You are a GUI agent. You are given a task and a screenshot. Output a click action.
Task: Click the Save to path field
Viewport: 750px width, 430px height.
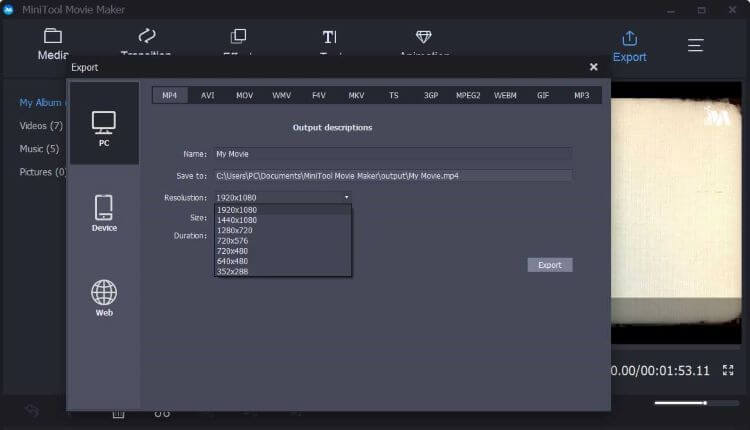(393, 176)
